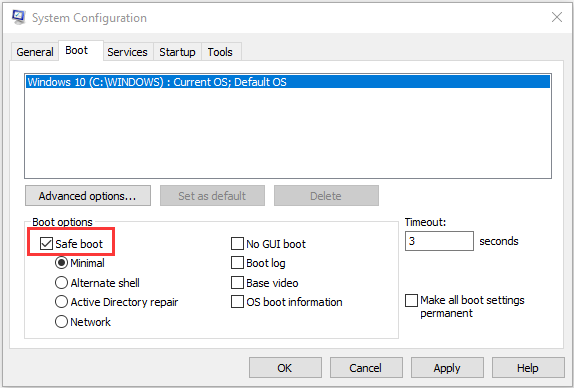Choose the Alternate shell radio button
The height and width of the screenshot is (388, 574).
coord(61,283)
